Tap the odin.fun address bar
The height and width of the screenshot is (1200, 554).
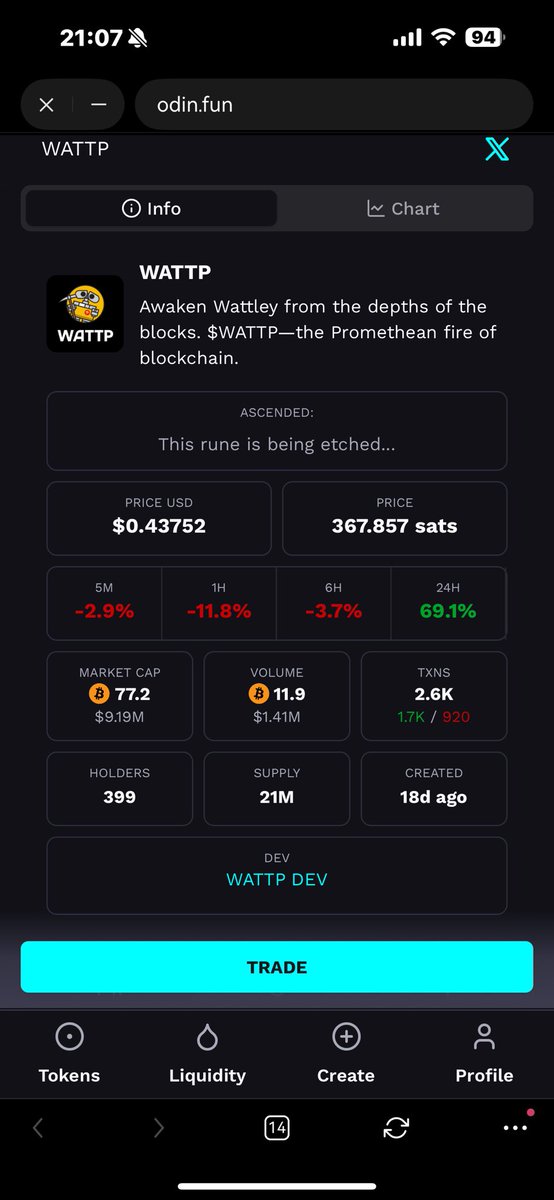(333, 104)
